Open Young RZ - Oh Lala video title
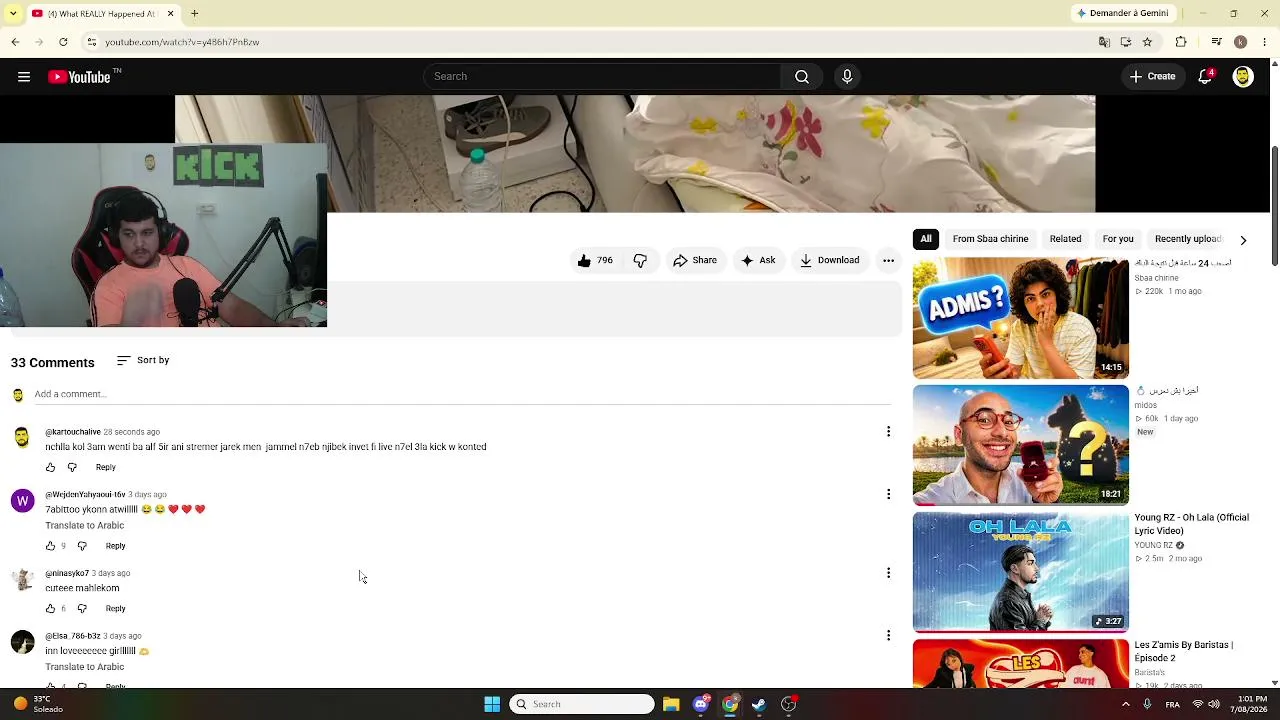 pos(1192,524)
